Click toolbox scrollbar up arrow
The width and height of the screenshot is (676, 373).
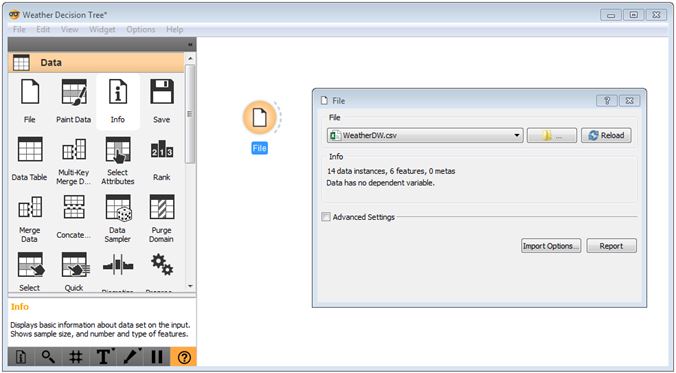[190, 59]
